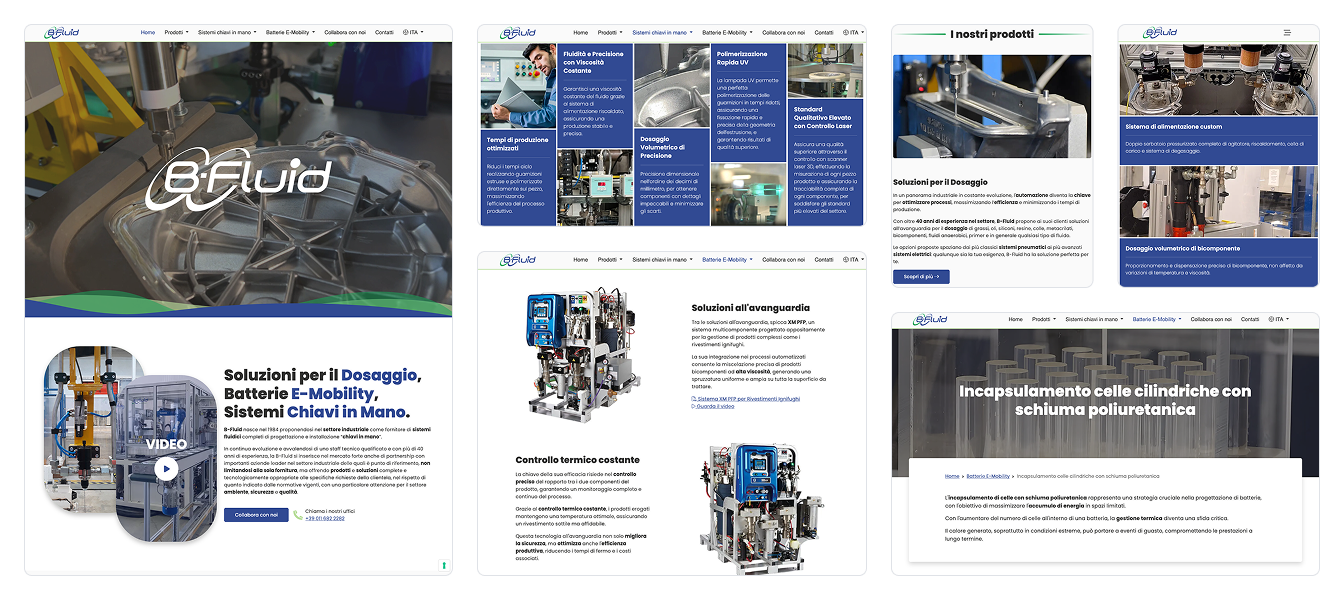Image resolution: width=1344 pixels, height=600 pixels.
Task: Open ITA language dropdown on homepage
Action: point(413,33)
